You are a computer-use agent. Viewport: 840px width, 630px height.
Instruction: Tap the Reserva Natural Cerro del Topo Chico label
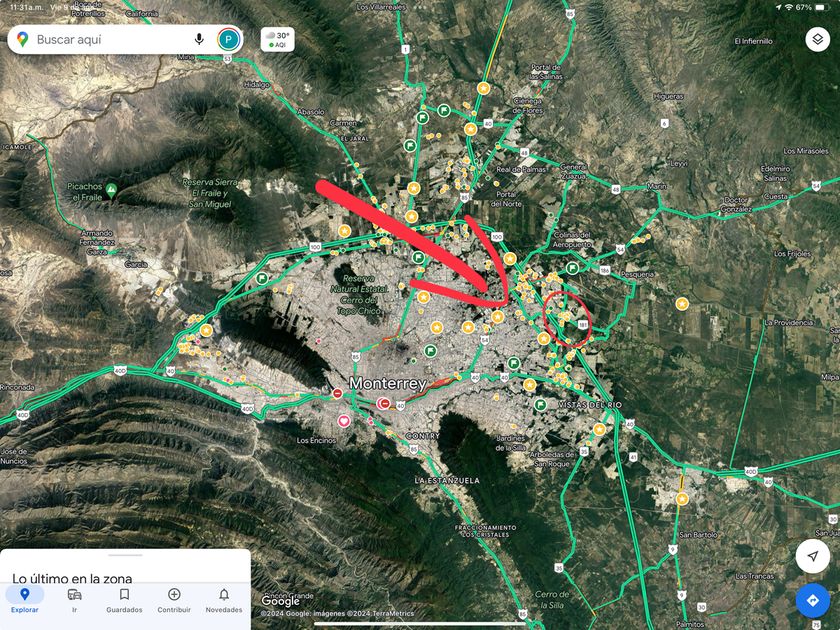[x=358, y=295]
